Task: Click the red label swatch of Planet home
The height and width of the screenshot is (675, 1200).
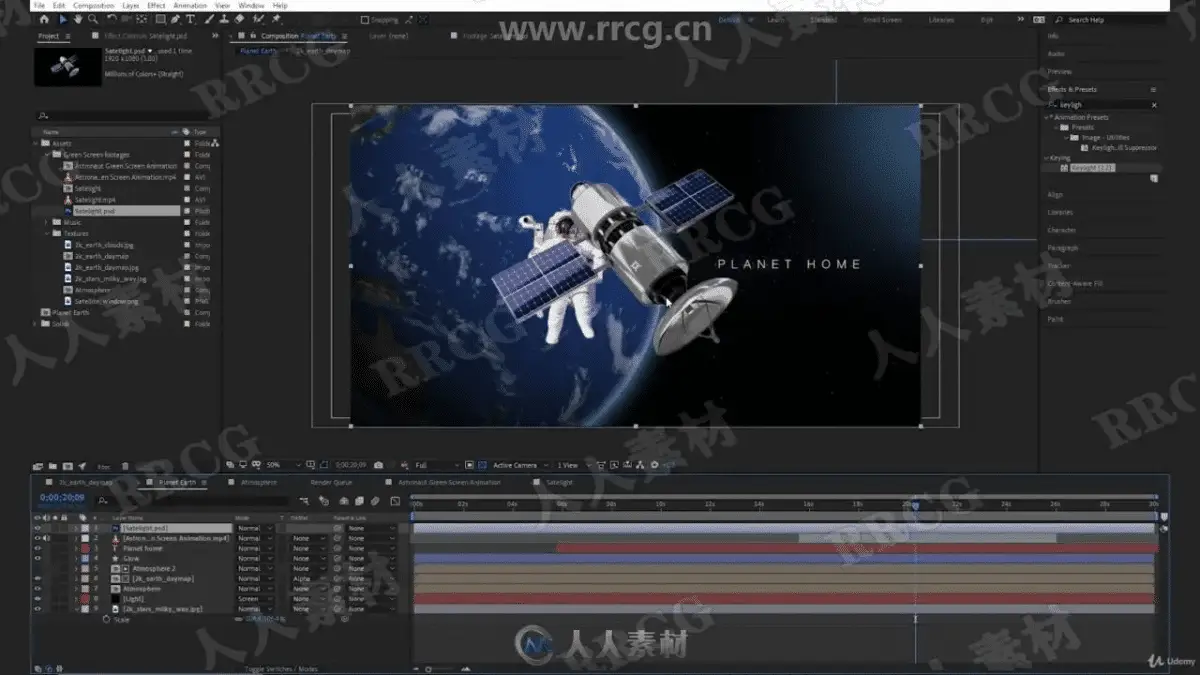Action: pos(85,548)
